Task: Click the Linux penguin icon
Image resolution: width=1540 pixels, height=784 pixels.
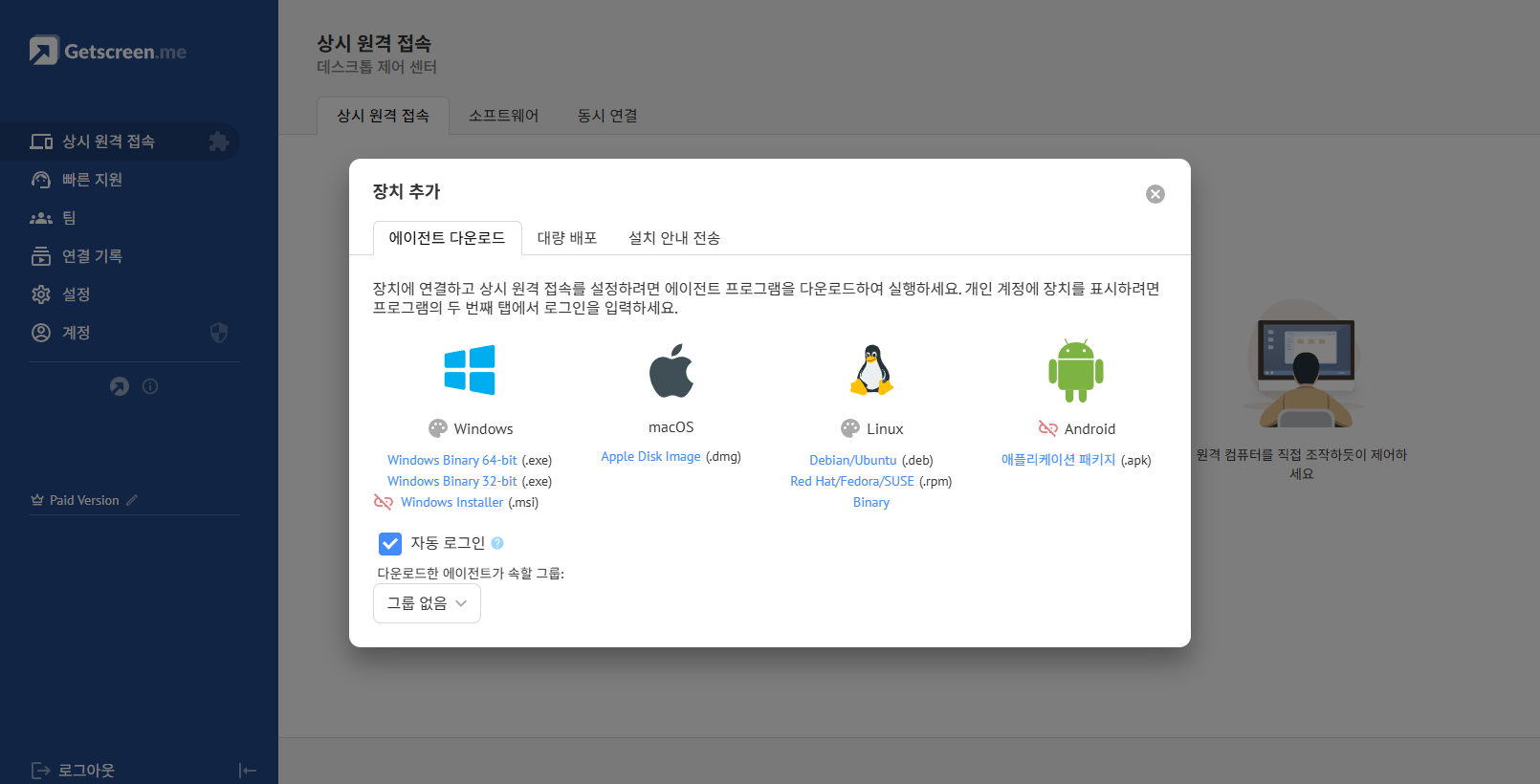Action: [x=871, y=370]
